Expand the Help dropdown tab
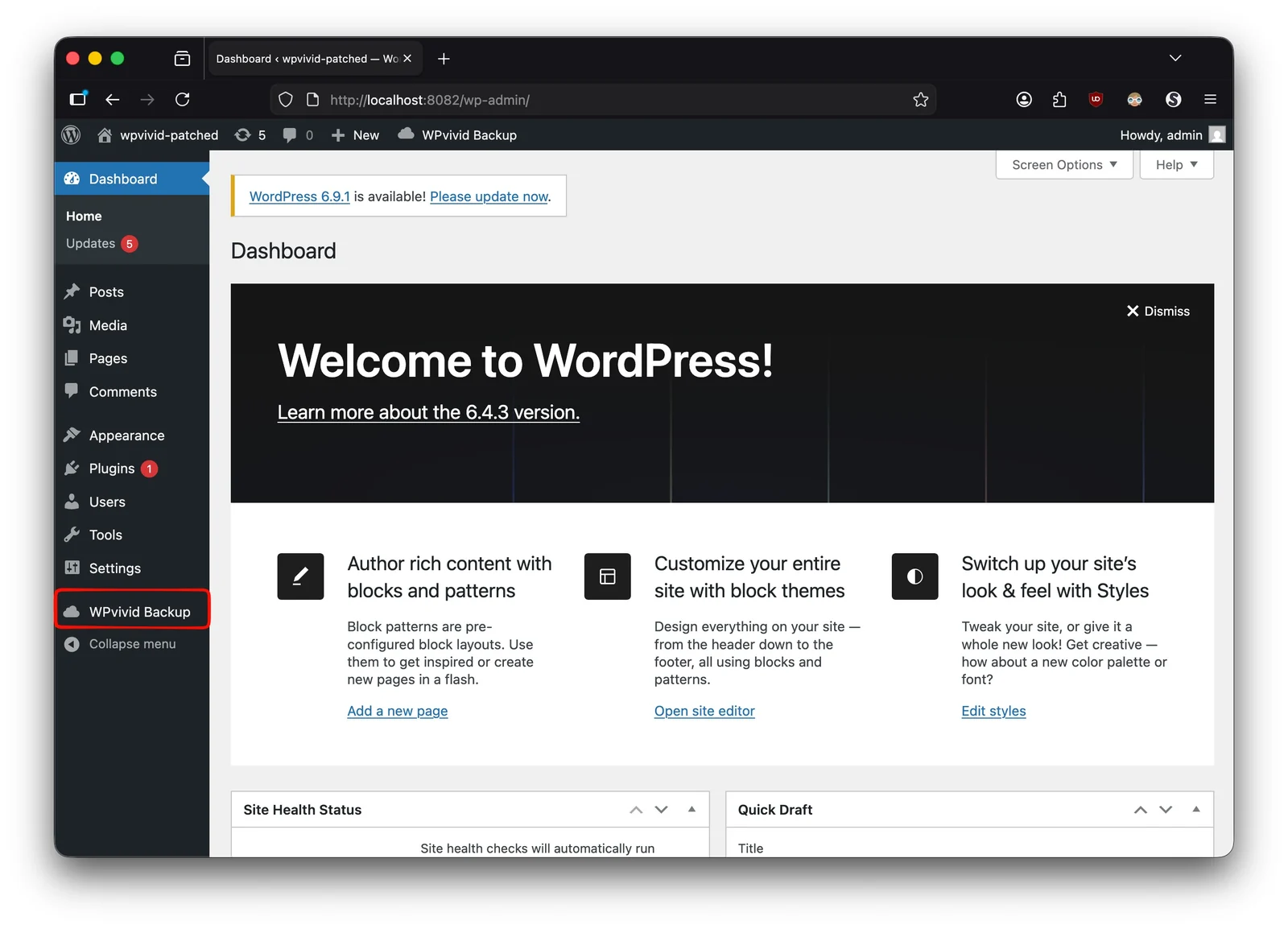The height and width of the screenshot is (929, 1288). [x=1176, y=165]
